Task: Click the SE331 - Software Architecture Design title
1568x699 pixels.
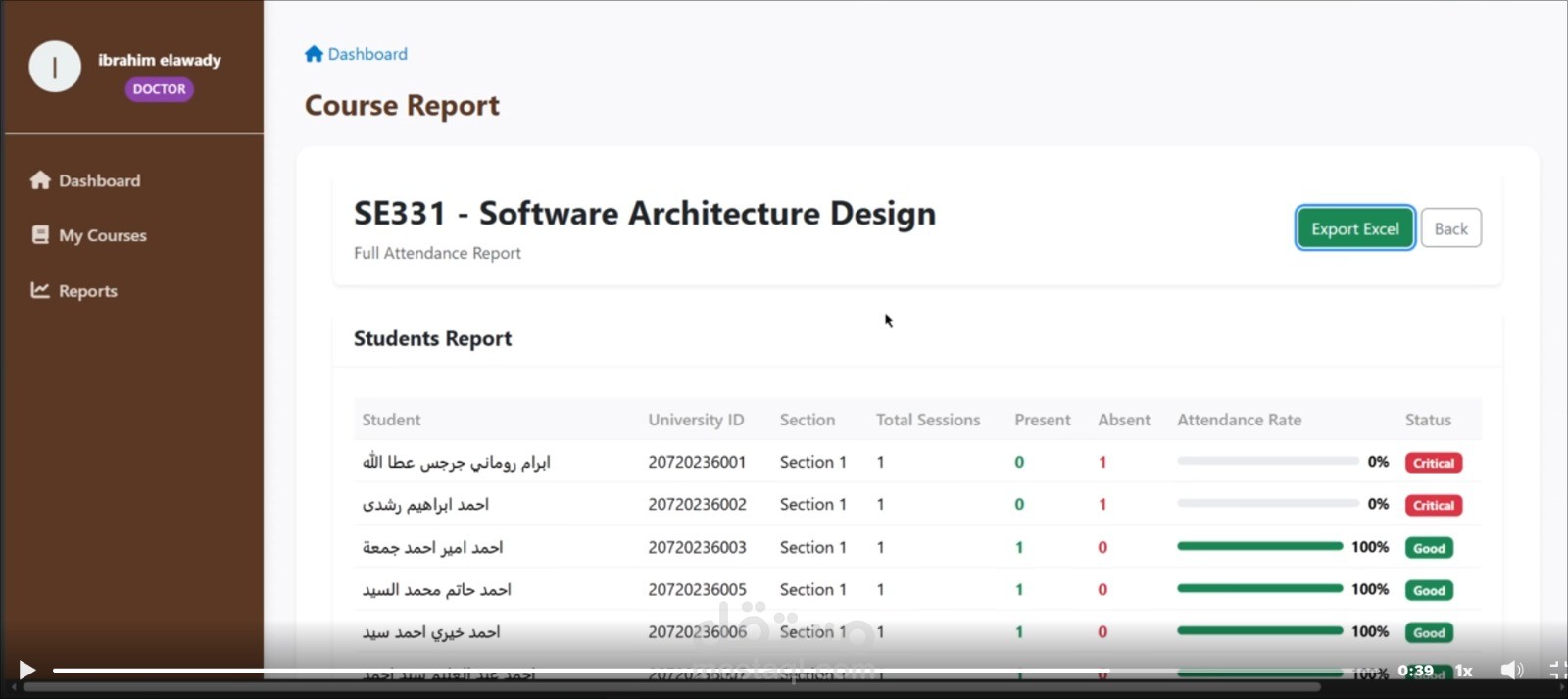Action: pos(645,213)
